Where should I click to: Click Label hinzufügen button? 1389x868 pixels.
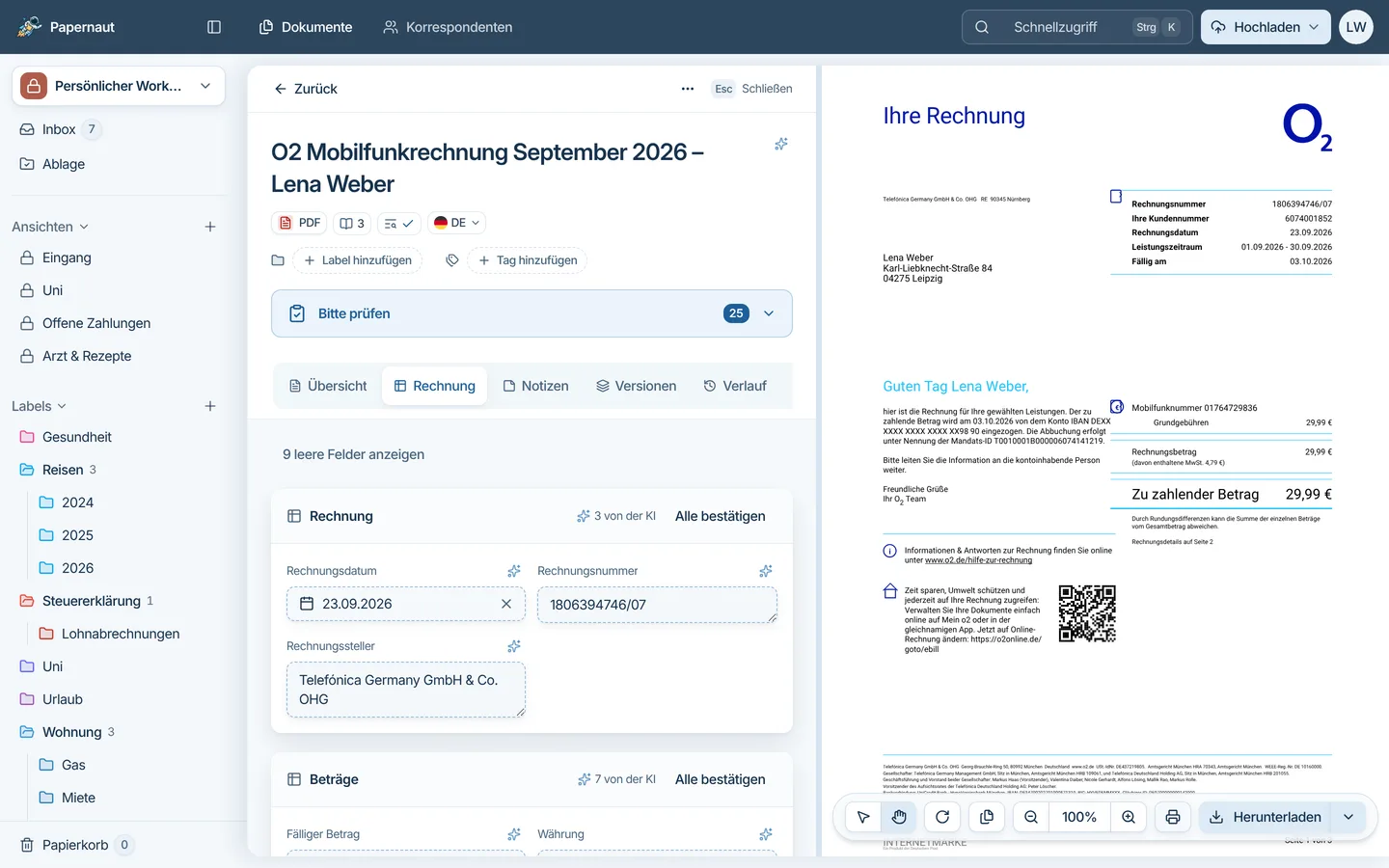pos(358,260)
